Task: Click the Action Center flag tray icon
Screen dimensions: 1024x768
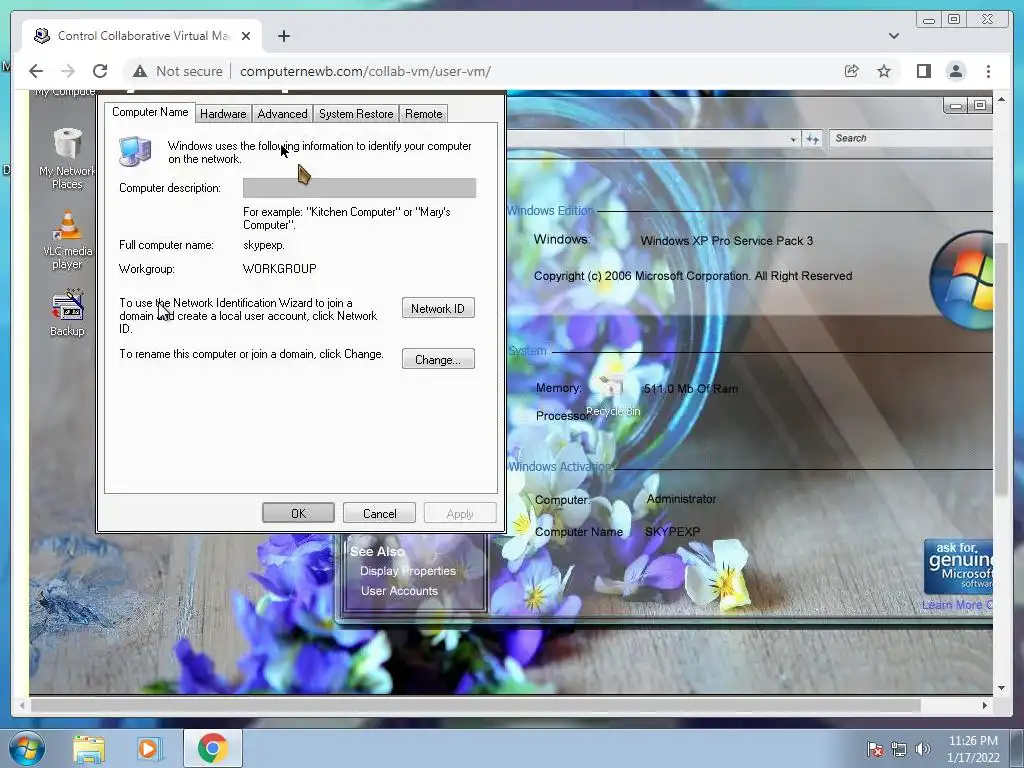Action: click(x=874, y=749)
